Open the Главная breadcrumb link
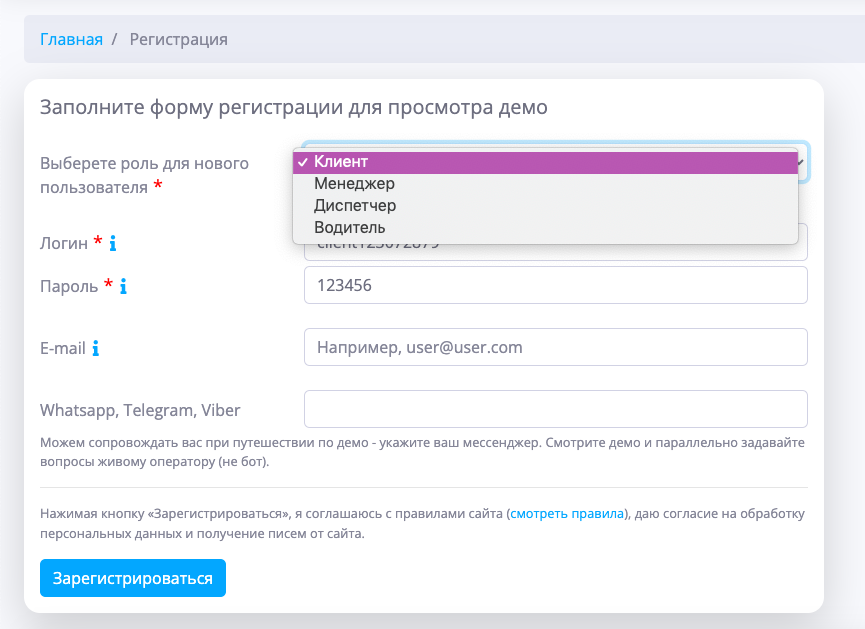This screenshot has height=629, width=865. pyautogui.click(x=71, y=40)
